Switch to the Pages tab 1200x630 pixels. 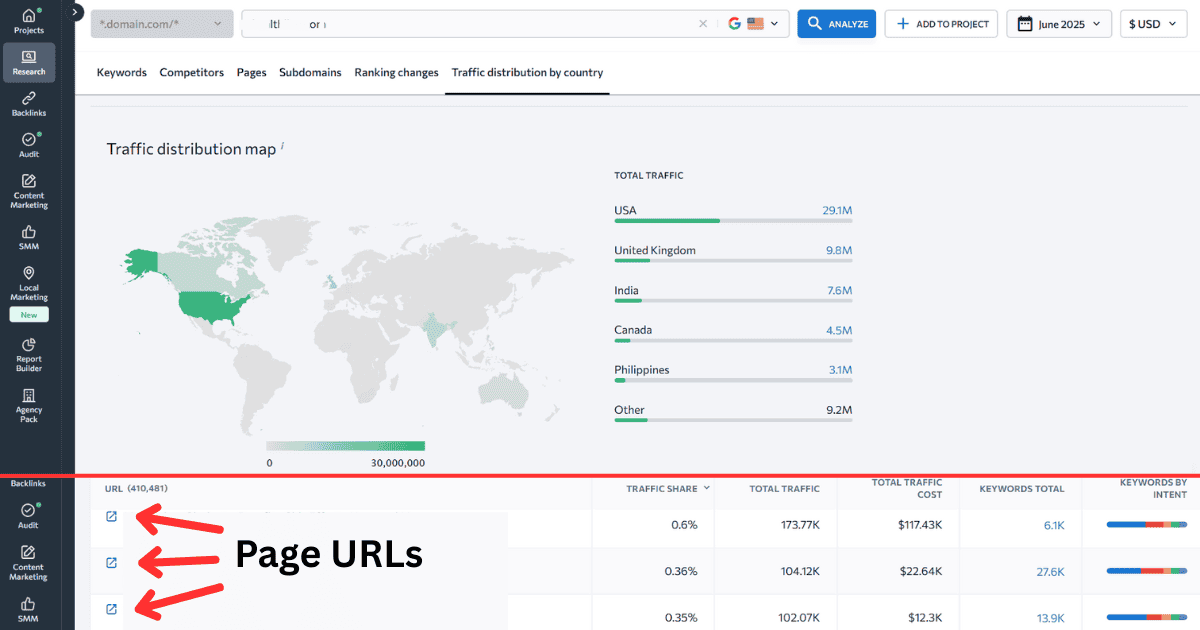coord(252,73)
